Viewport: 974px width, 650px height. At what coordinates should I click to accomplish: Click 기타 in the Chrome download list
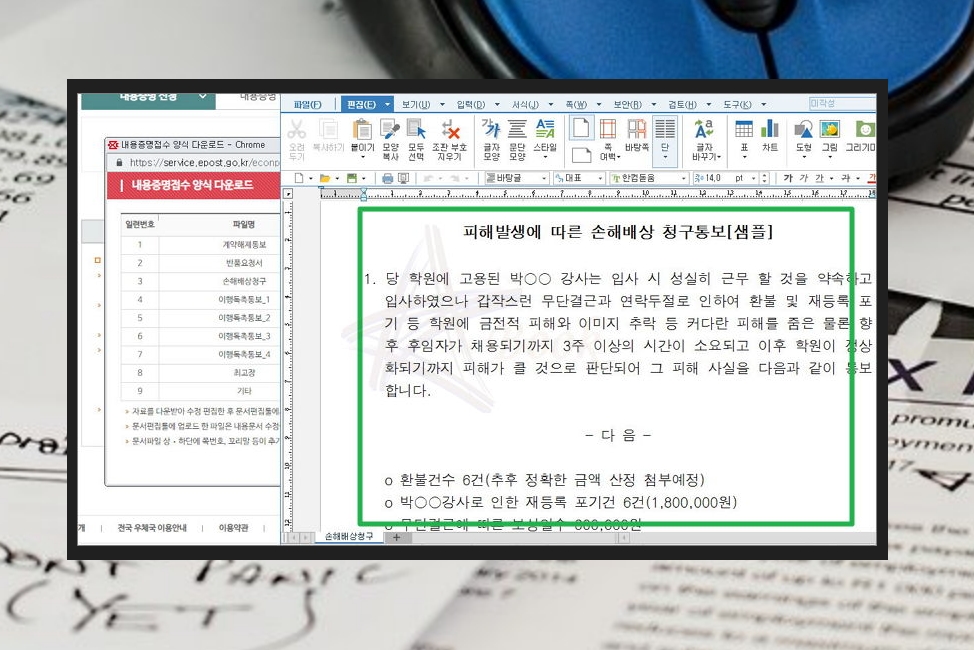pyautogui.click(x=244, y=391)
